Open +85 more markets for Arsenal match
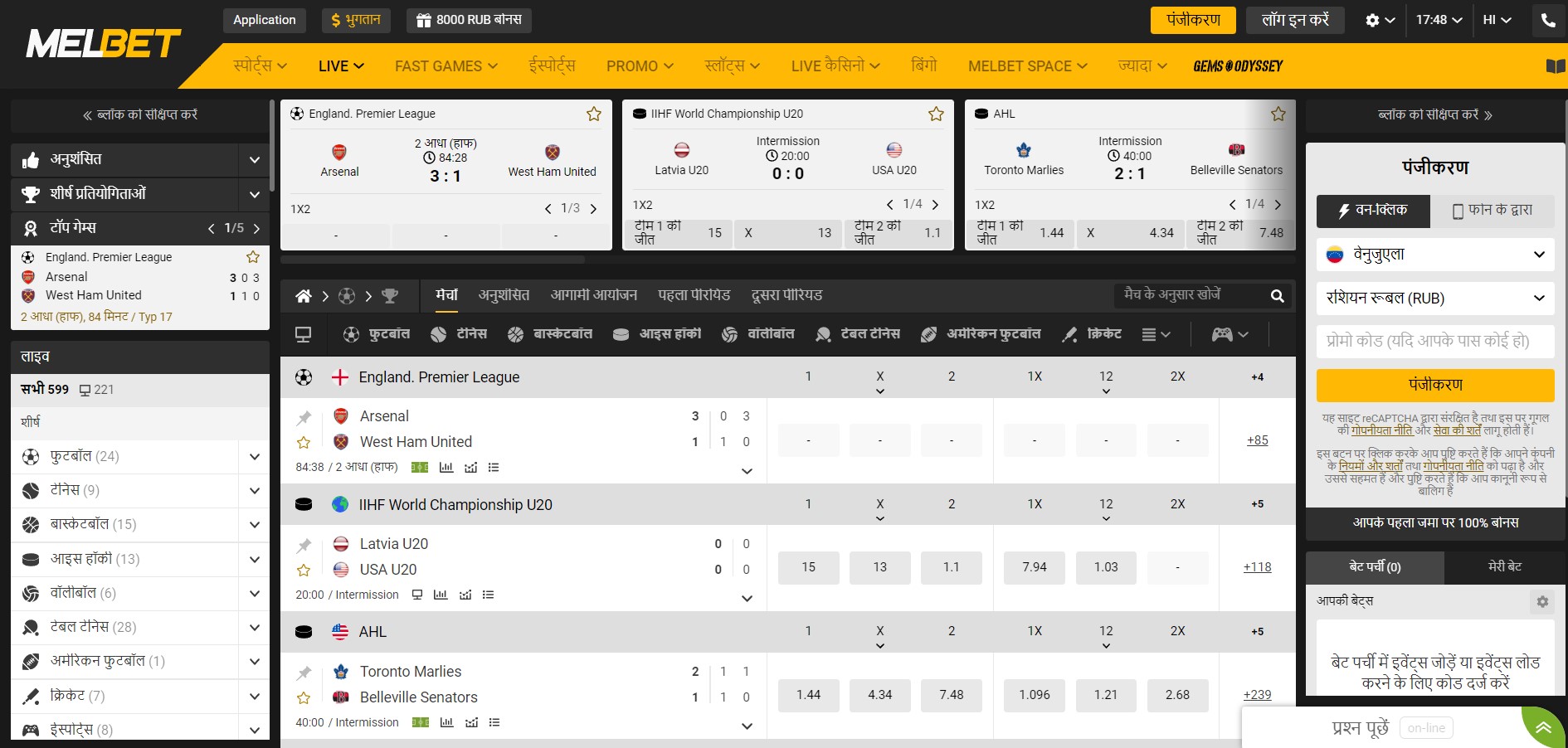Viewport: 1568px width, 748px height. [1257, 440]
